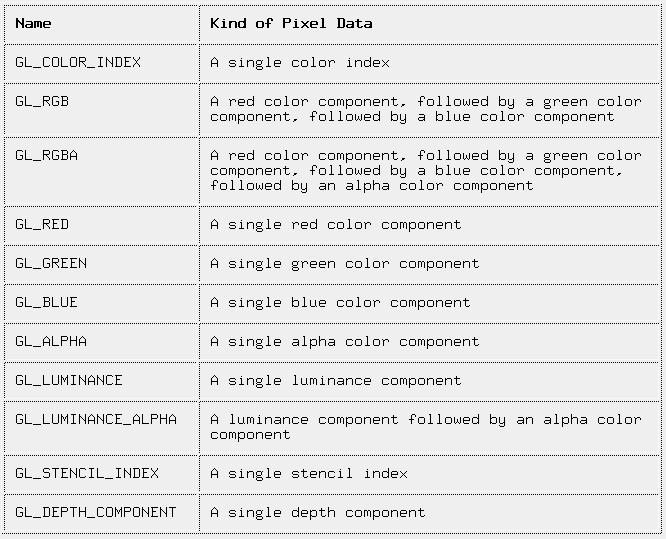Image resolution: width=666 pixels, height=539 pixels.
Task: Click the GL_GREEN table entry
Action: pyautogui.click(x=51, y=263)
